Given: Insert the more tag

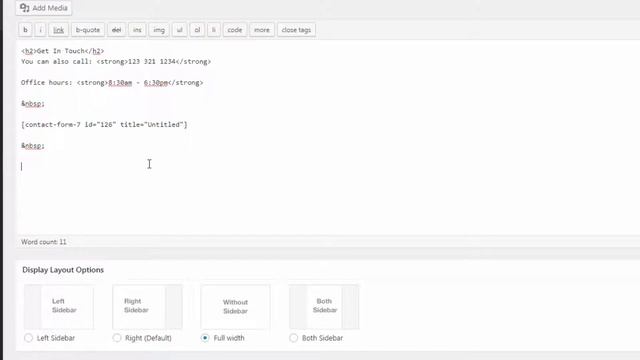Looking at the screenshot, I should coord(262,30).
